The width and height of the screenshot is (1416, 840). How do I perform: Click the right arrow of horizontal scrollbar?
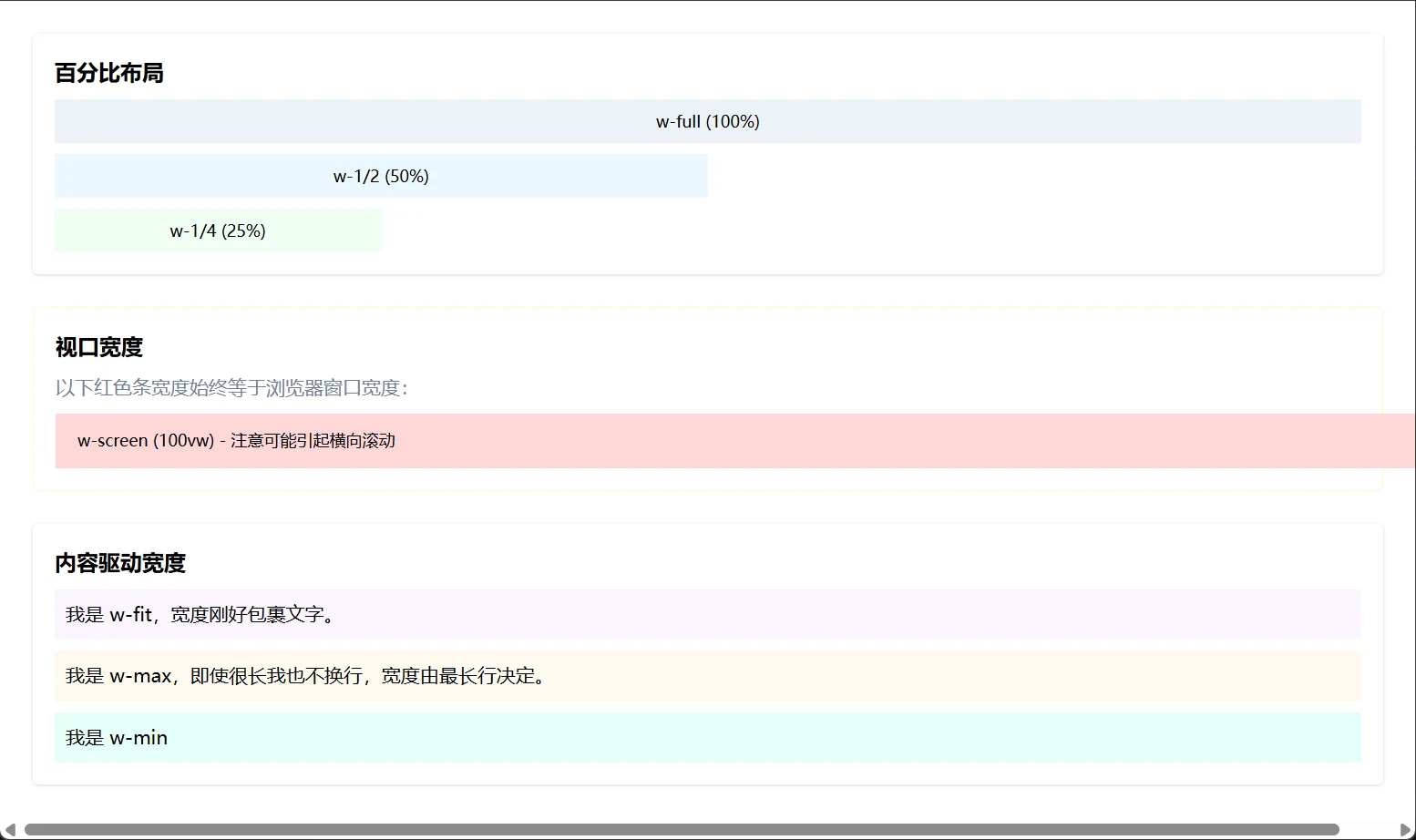[x=1406, y=830]
